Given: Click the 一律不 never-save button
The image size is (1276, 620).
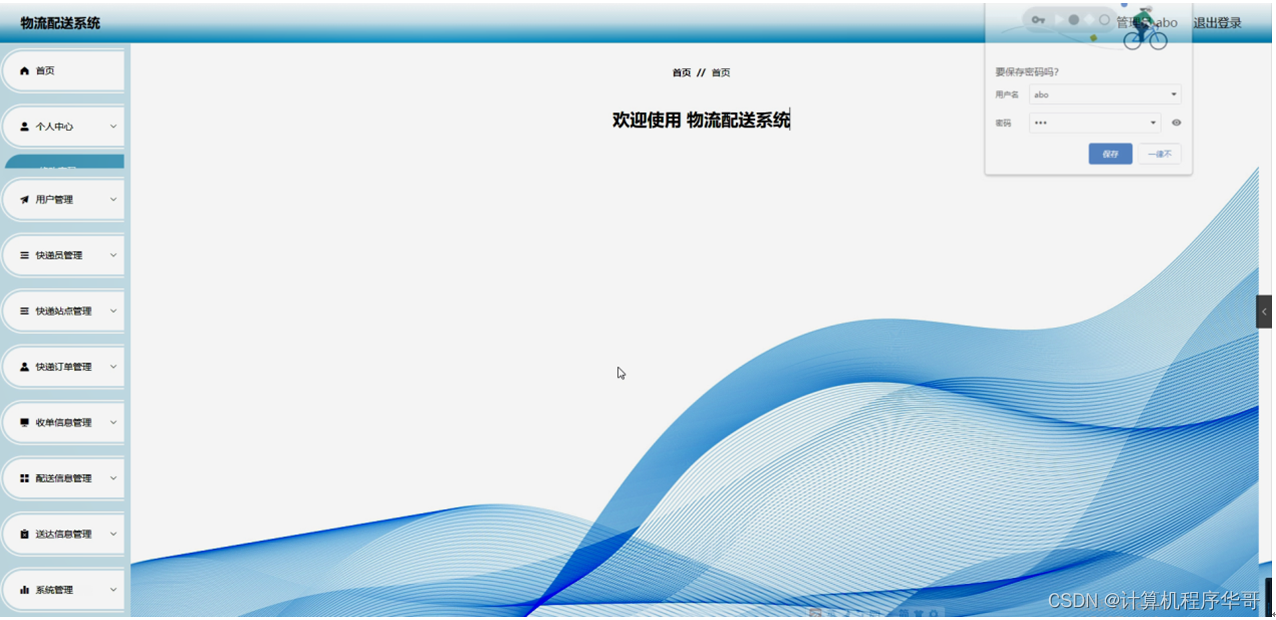Looking at the screenshot, I should (x=1160, y=154).
